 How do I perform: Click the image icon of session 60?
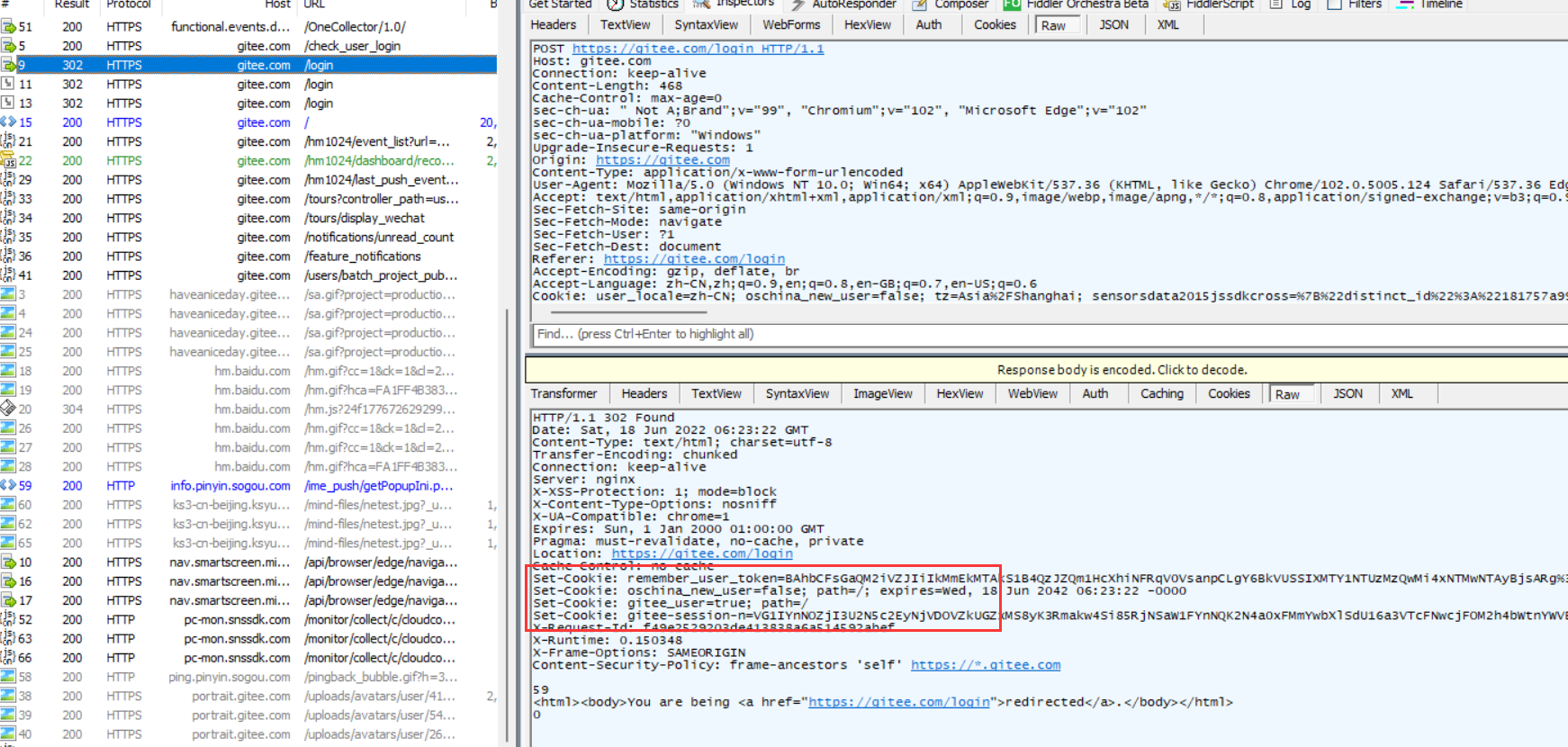pos(9,505)
